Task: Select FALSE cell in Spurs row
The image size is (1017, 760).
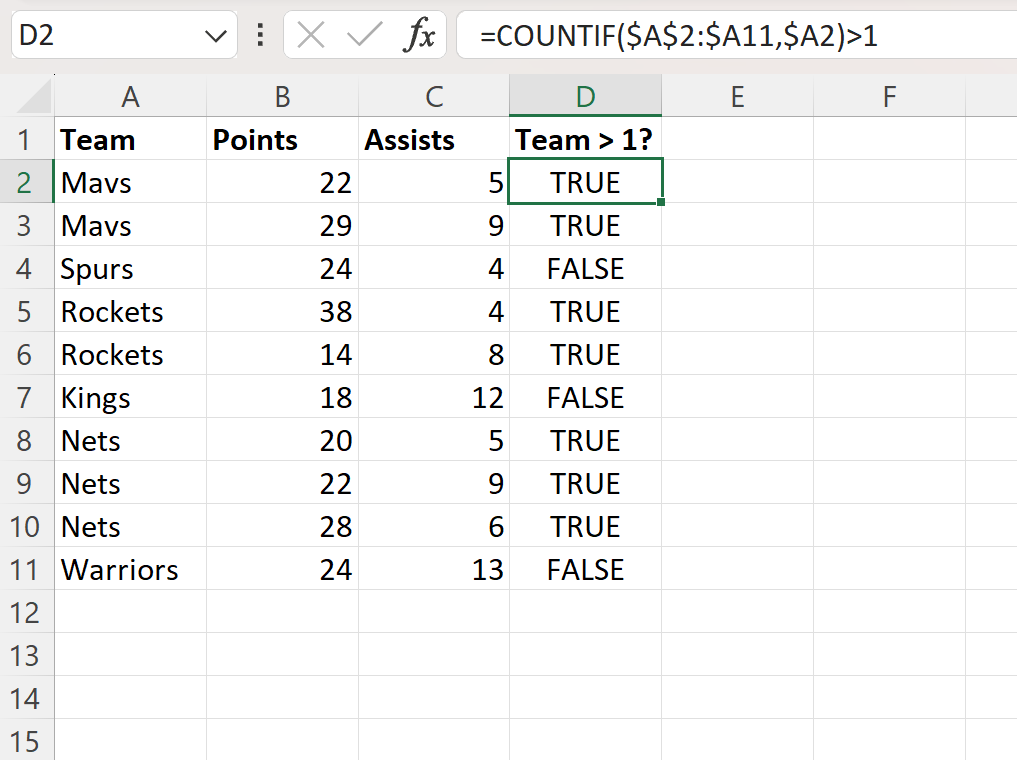Action: [585, 268]
